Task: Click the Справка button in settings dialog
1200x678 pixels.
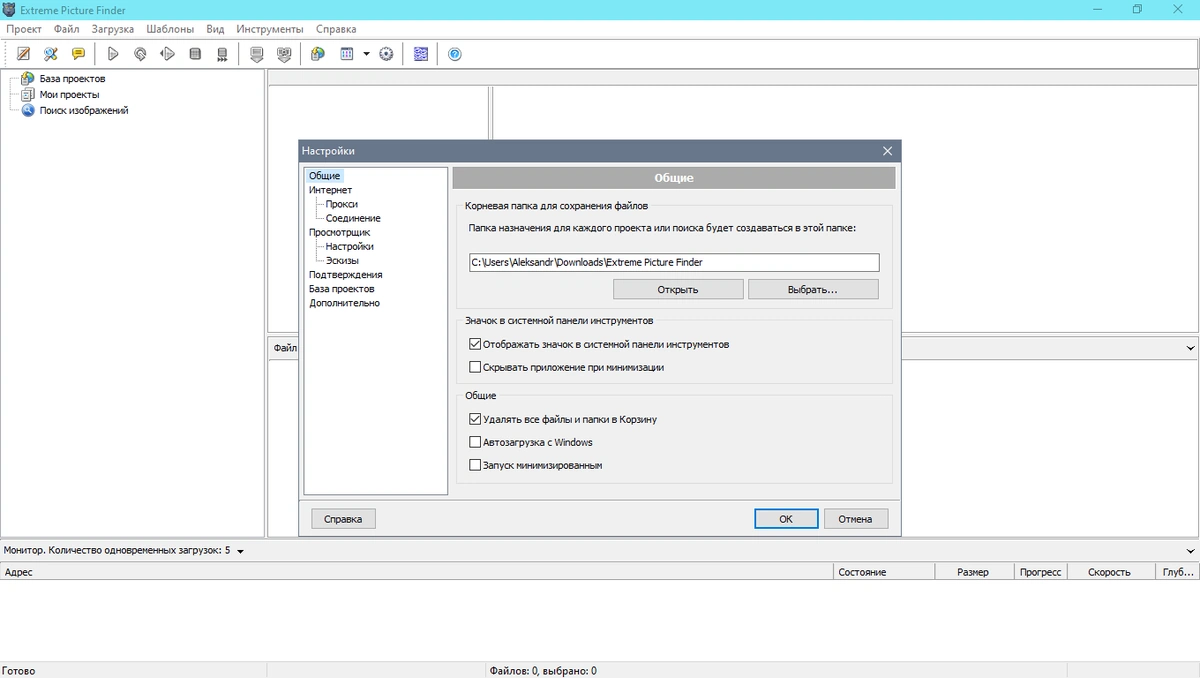Action: tap(343, 519)
